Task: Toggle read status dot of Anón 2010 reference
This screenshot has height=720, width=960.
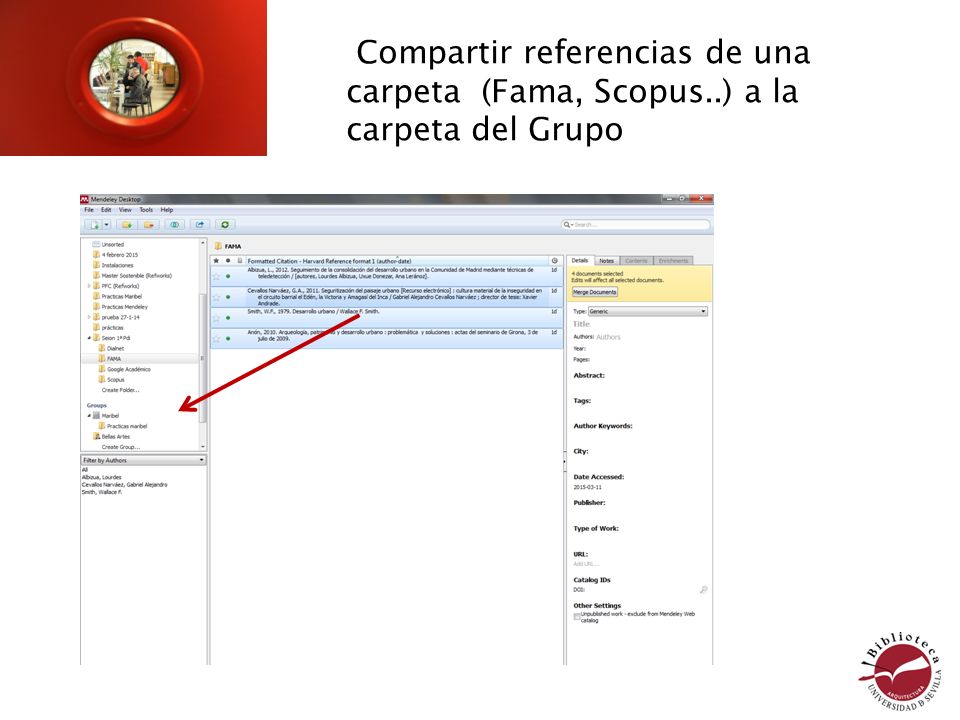Action: [228, 339]
